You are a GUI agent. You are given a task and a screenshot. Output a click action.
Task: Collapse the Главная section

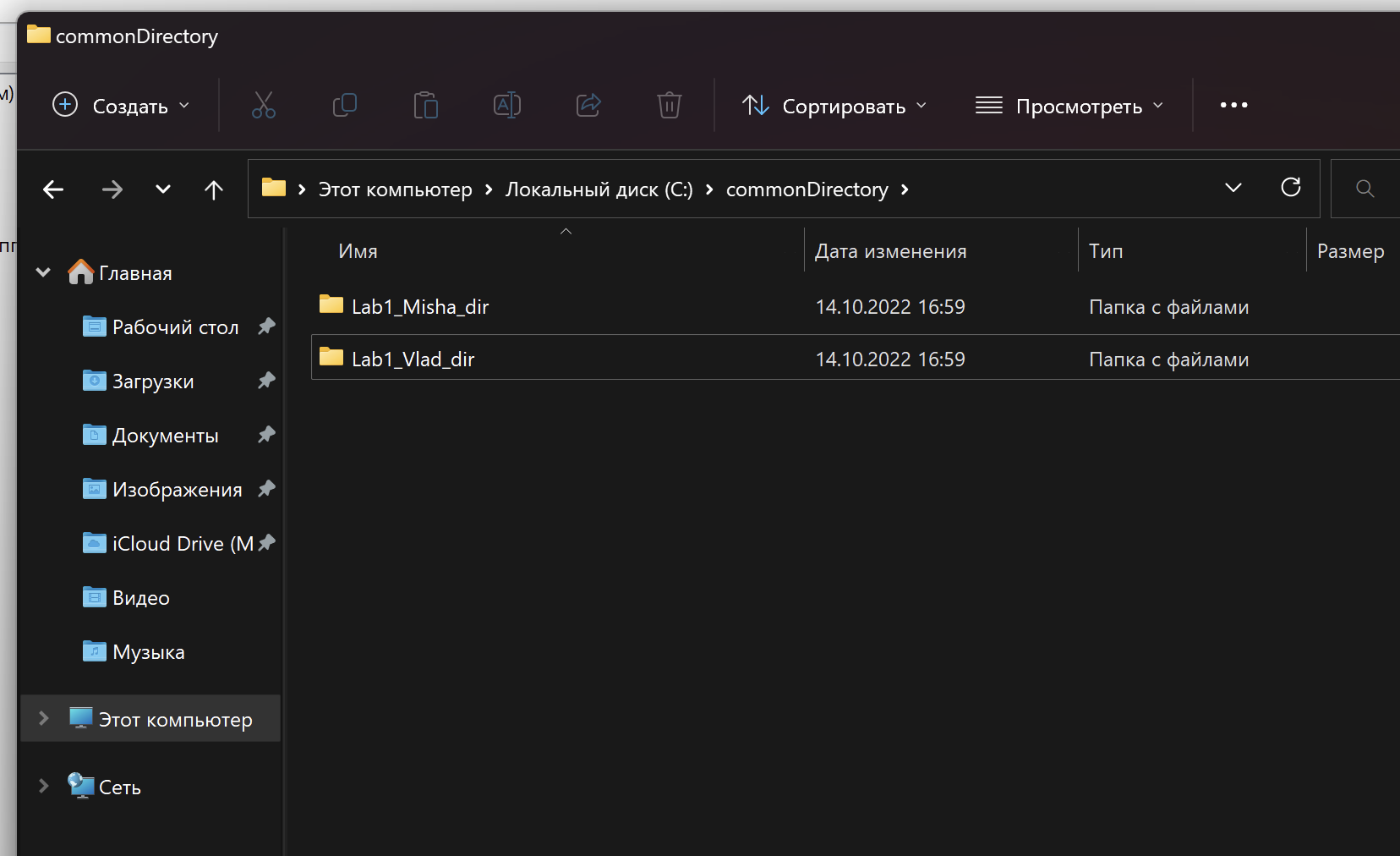[x=44, y=272]
